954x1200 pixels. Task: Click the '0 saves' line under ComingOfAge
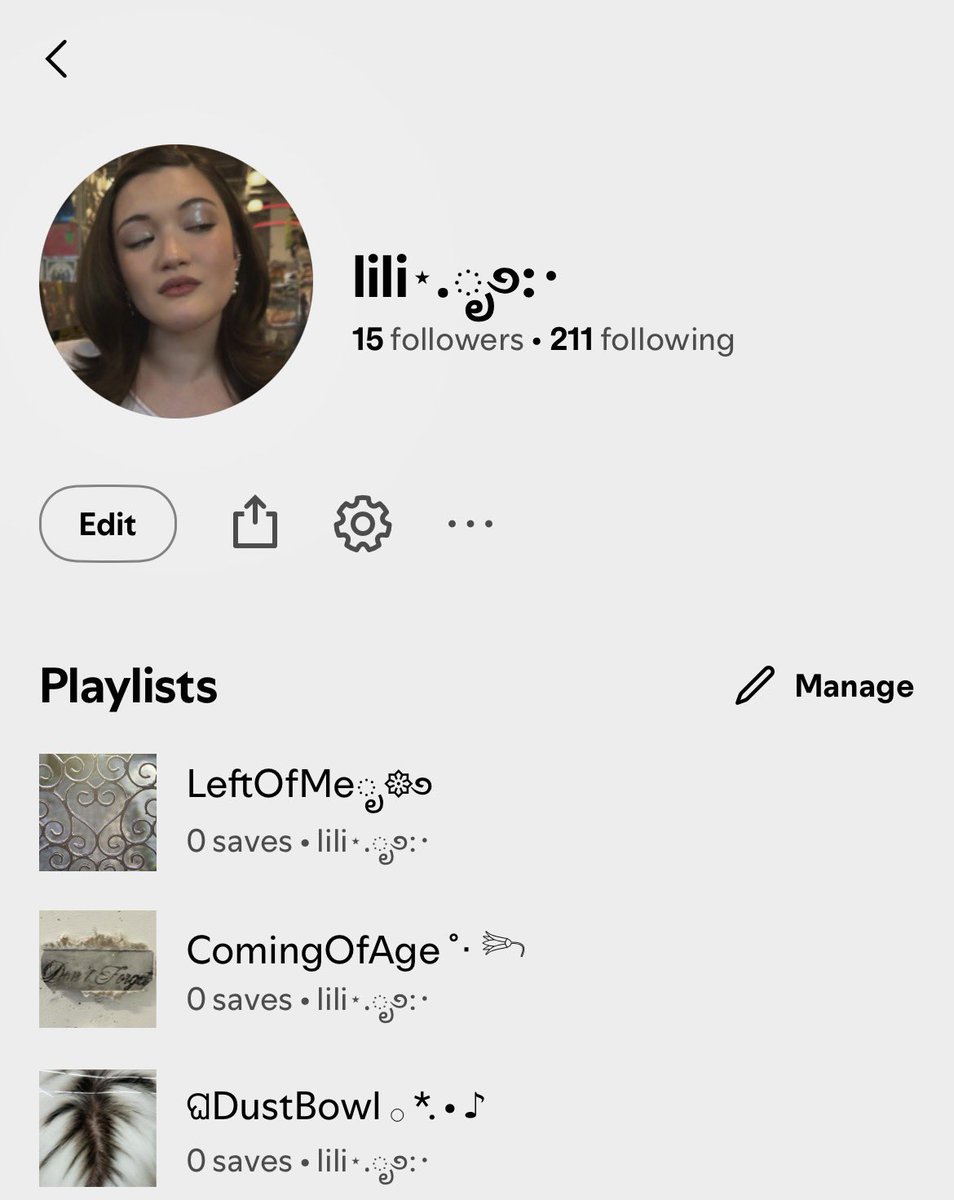[308, 1001]
